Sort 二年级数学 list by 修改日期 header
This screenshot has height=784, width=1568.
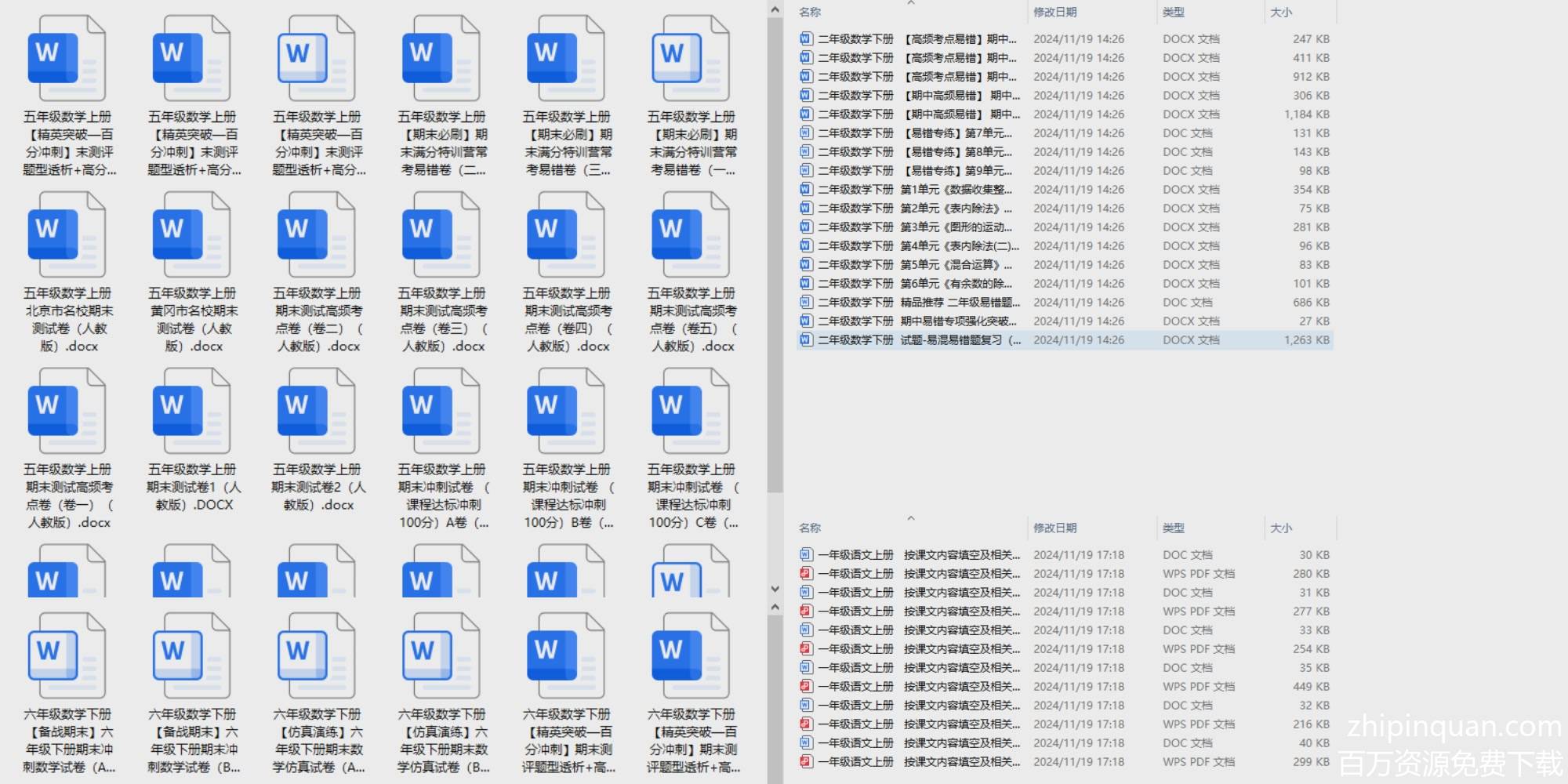1054,13
